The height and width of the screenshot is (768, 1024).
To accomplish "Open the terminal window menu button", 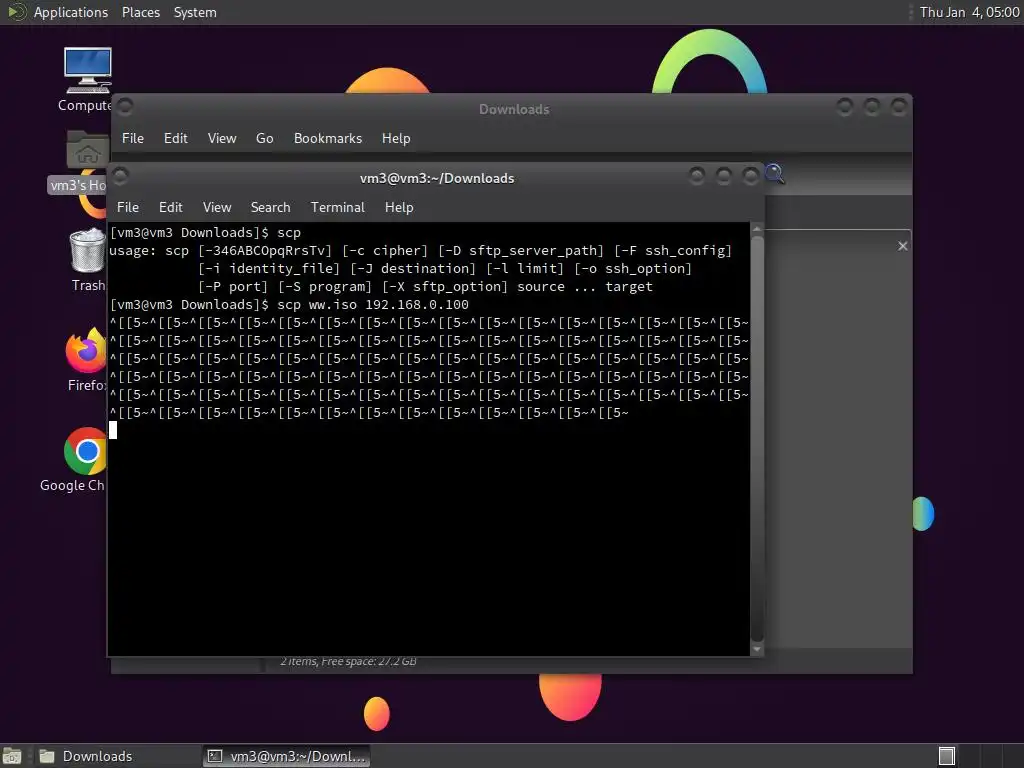I will point(120,175).
